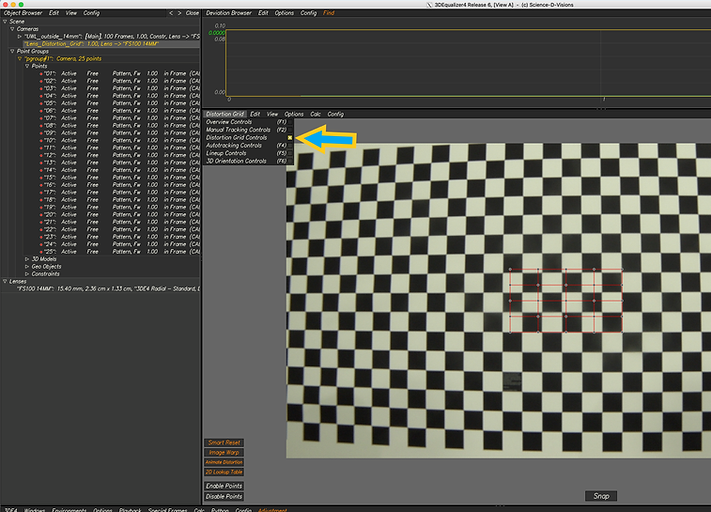Toggle Overview Controls (F1) checkbox

click(290, 122)
